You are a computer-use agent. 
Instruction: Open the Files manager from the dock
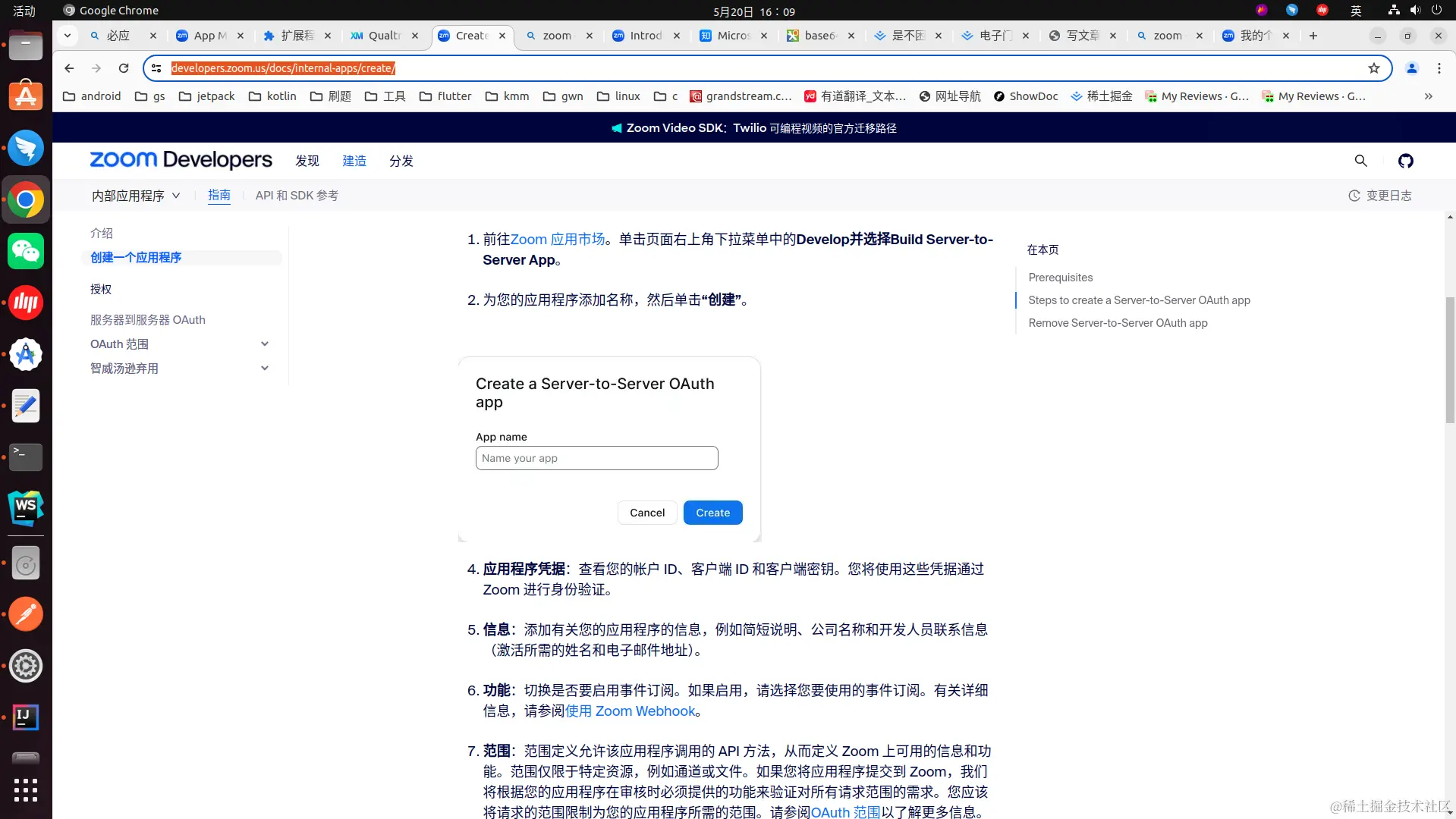tap(26, 45)
